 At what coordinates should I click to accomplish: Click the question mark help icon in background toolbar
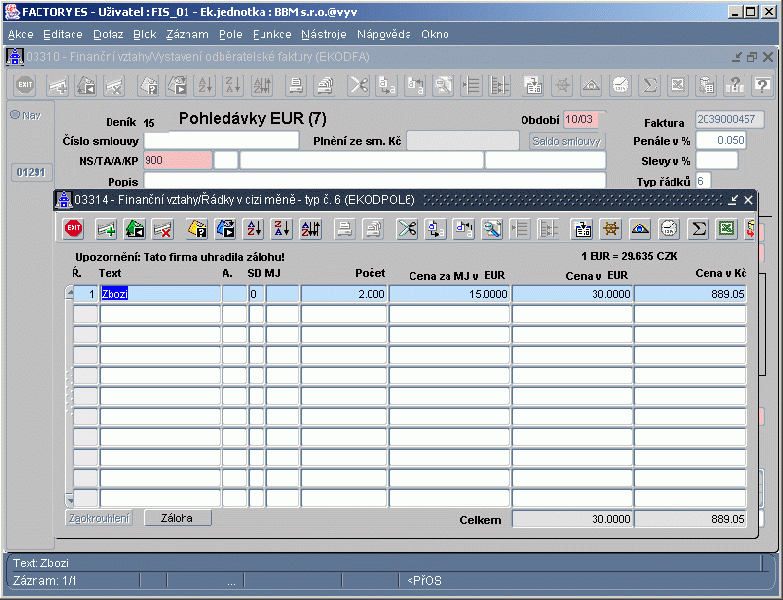point(762,85)
